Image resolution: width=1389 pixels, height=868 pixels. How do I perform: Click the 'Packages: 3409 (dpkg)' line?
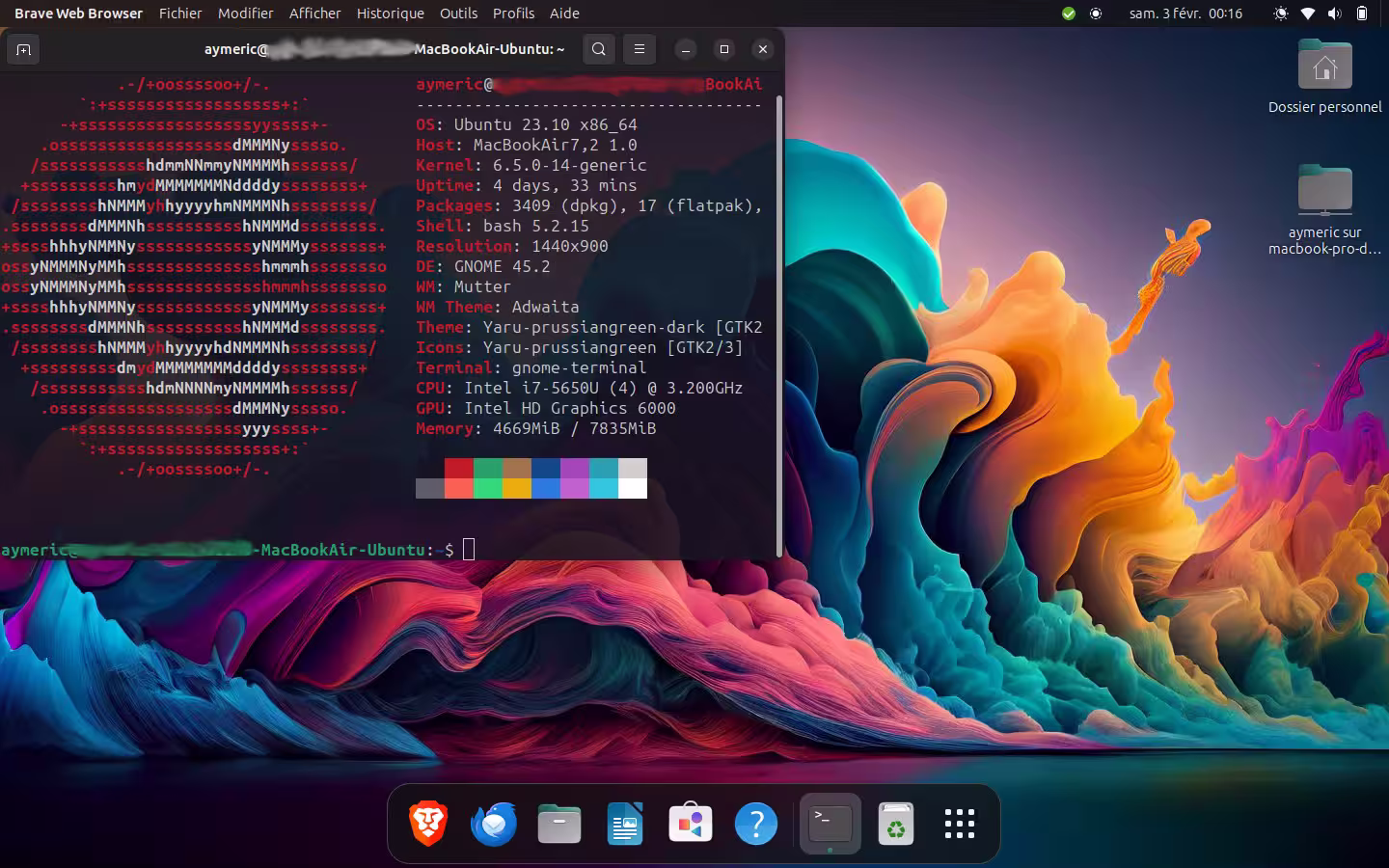(589, 205)
